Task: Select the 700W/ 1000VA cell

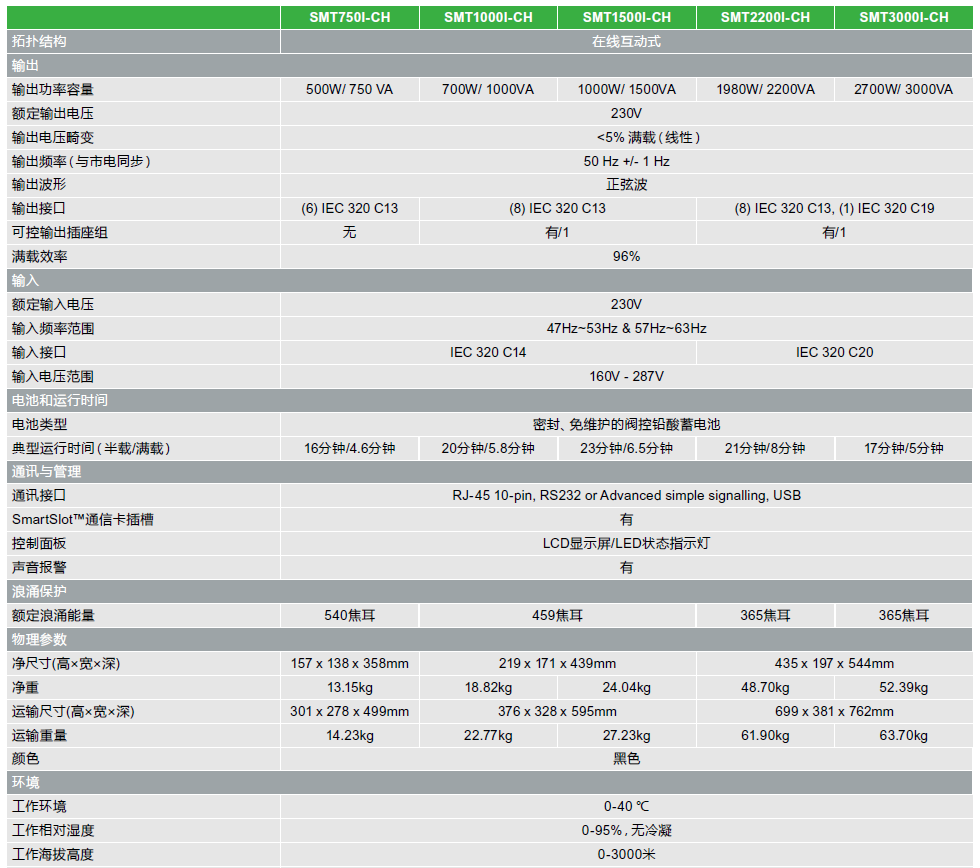Action: [x=488, y=89]
